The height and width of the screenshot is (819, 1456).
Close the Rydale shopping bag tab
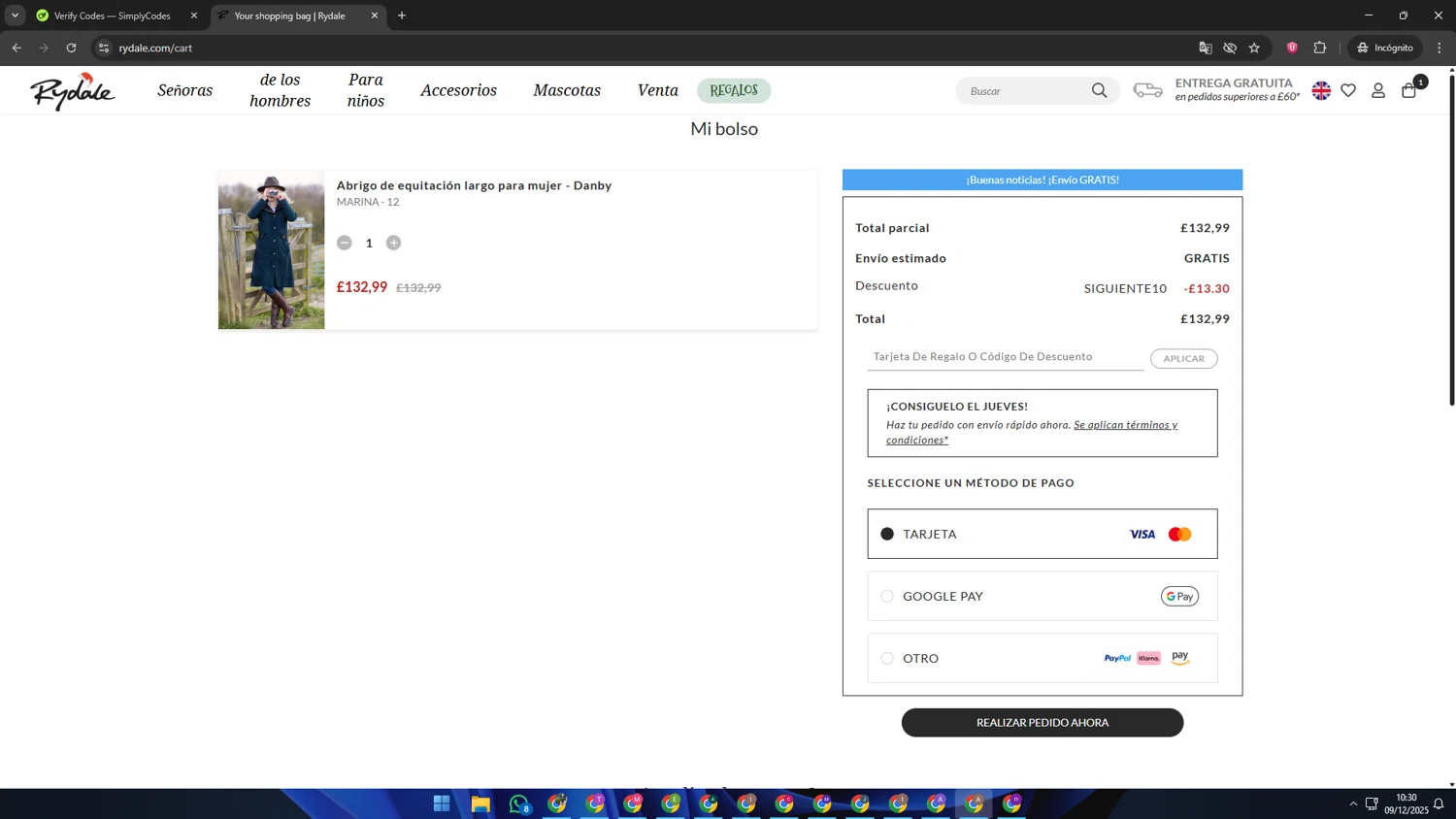(375, 16)
